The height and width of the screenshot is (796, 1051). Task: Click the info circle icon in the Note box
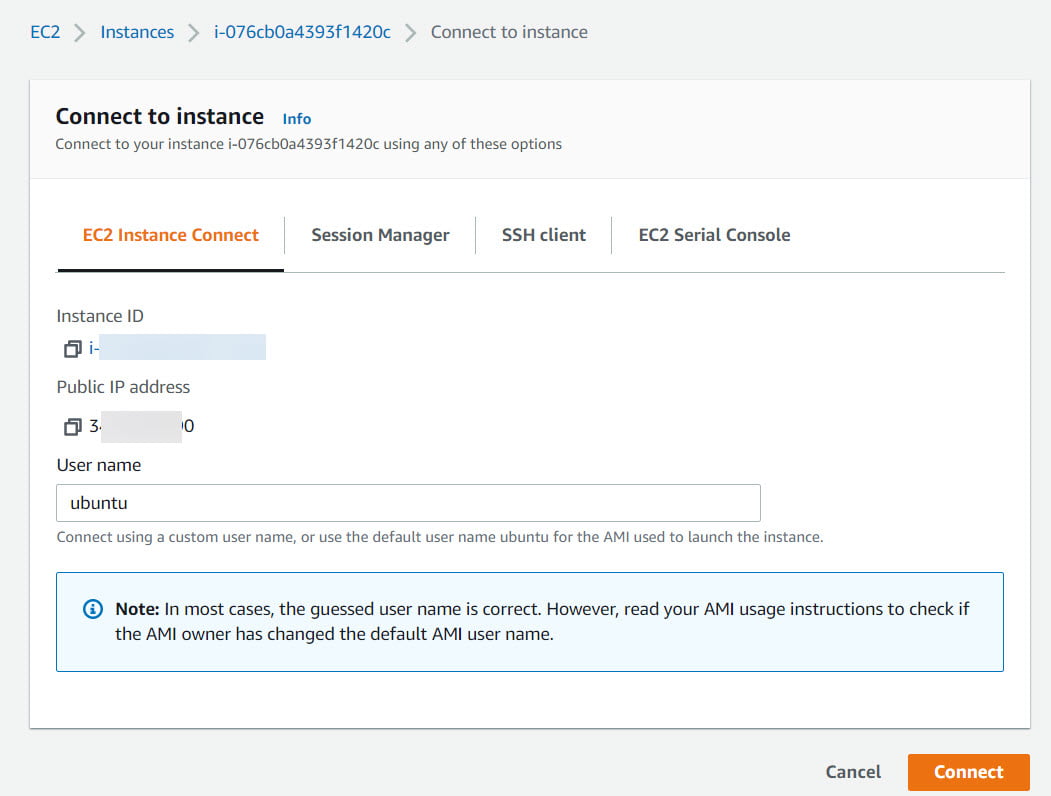[x=92, y=609]
